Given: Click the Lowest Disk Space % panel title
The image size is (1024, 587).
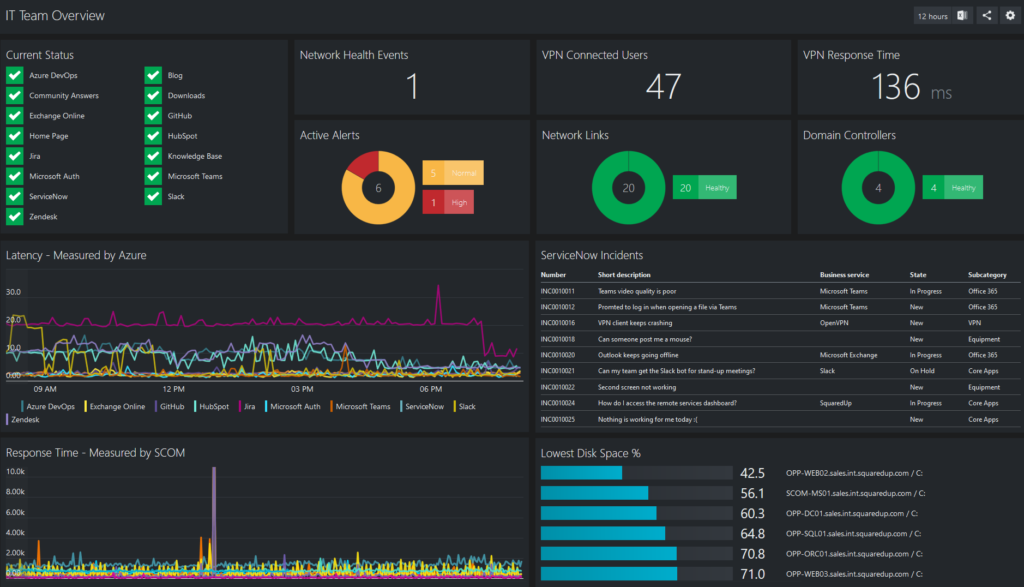Looking at the screenshot, I should [x=590, y=453].
